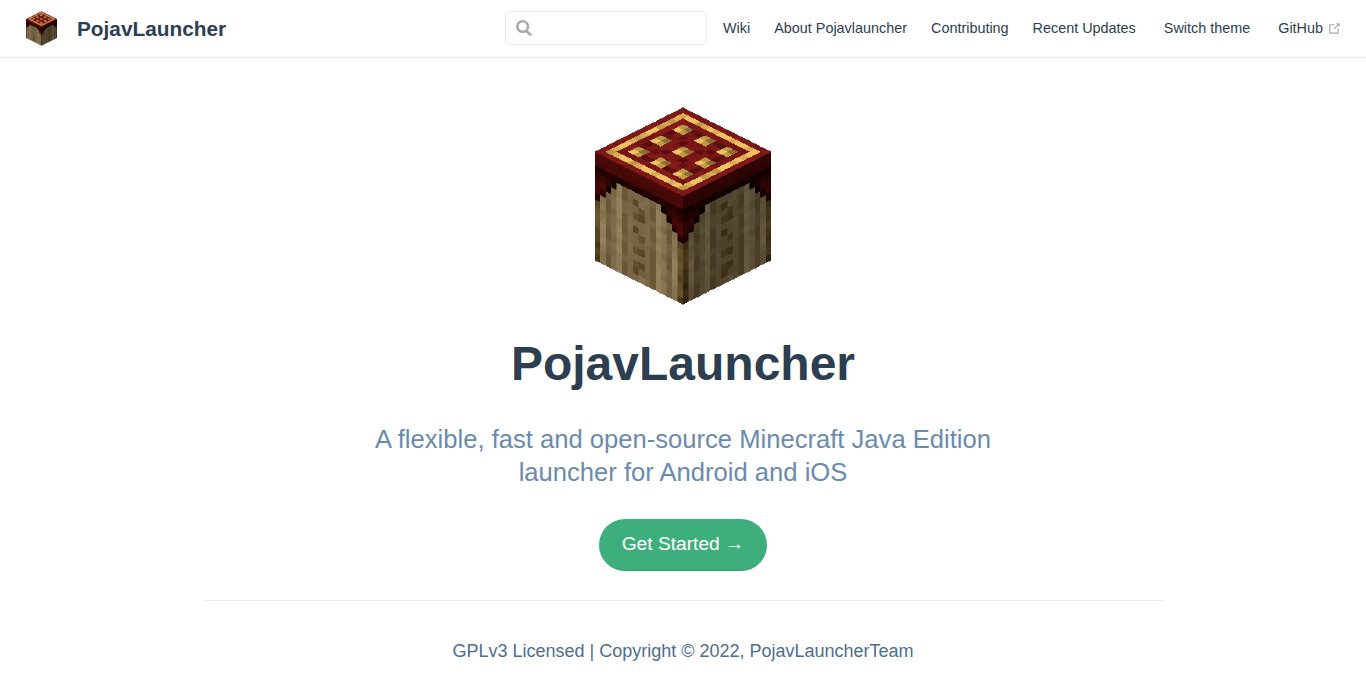Go to the Contributing page
The width and height of the screenshot is (1366, 681).
pyautogui.click(x=969, y=28)
